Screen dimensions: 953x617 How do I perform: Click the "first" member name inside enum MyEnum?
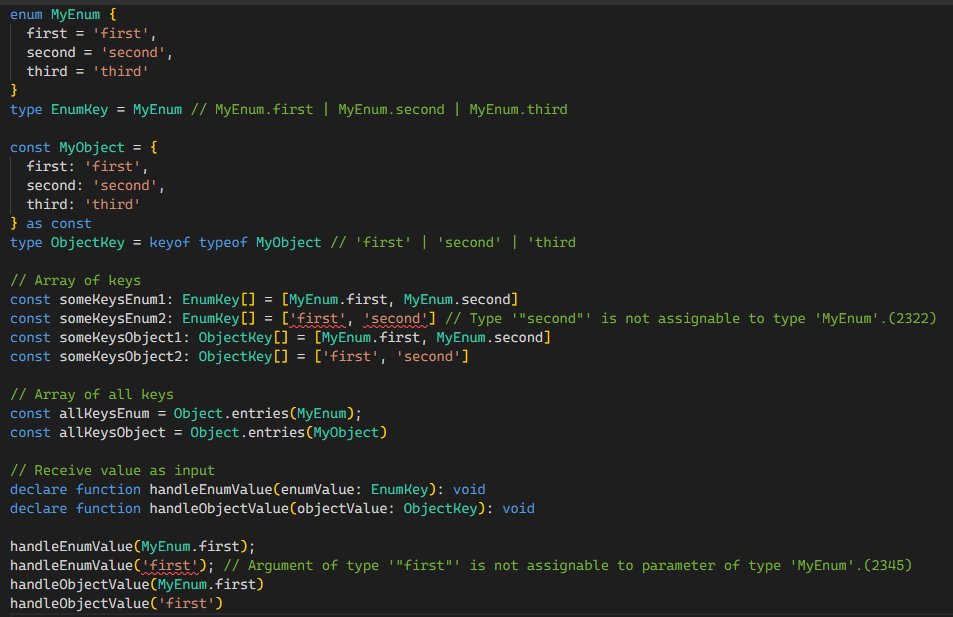click(x=47, y=33)
